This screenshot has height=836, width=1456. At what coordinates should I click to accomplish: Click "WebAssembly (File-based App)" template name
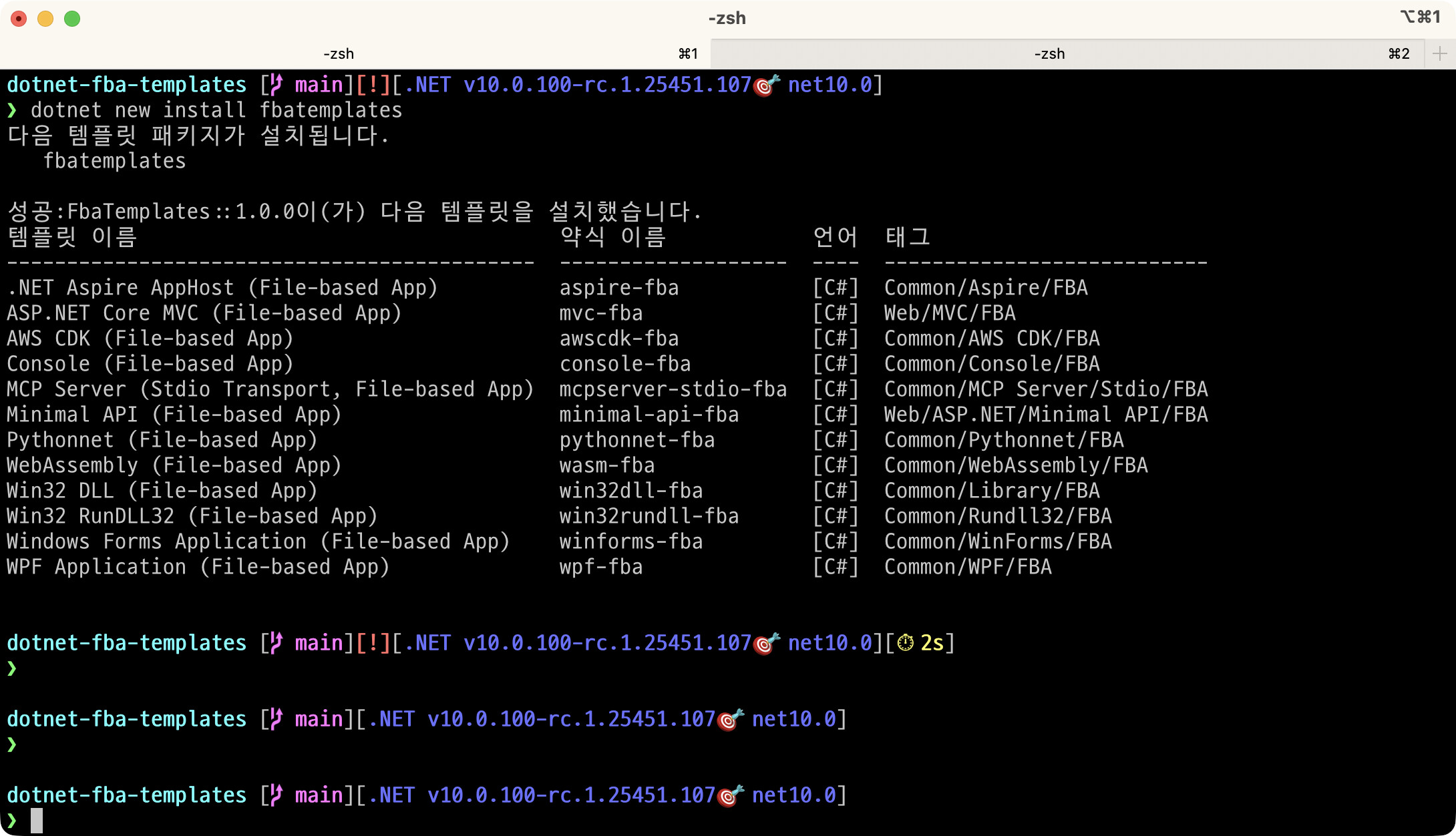click(x=174, y=465)
